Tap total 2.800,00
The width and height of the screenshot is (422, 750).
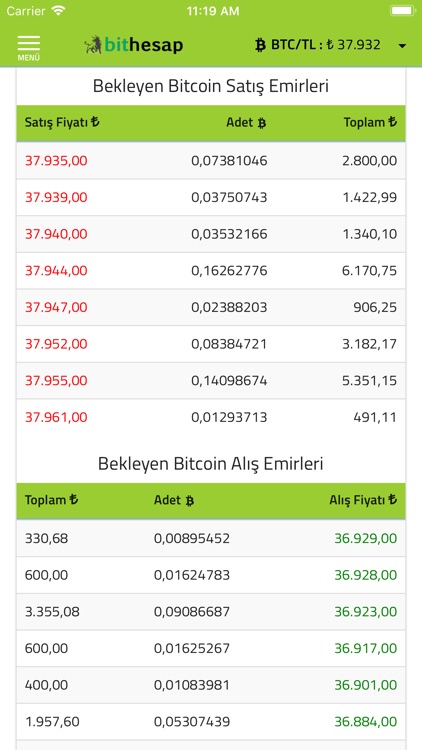369,161
